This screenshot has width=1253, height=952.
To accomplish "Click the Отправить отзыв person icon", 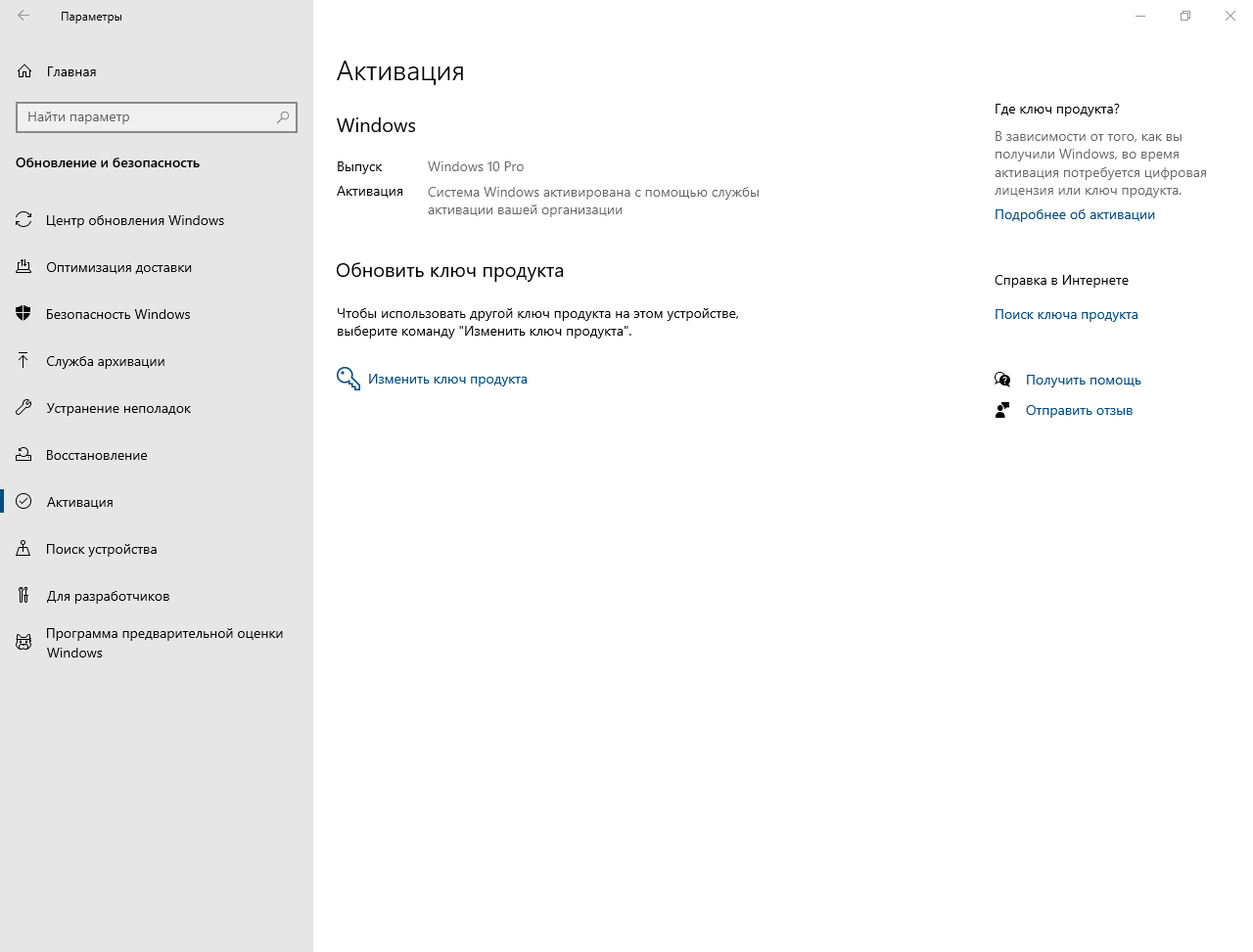I will point(1002,410).
